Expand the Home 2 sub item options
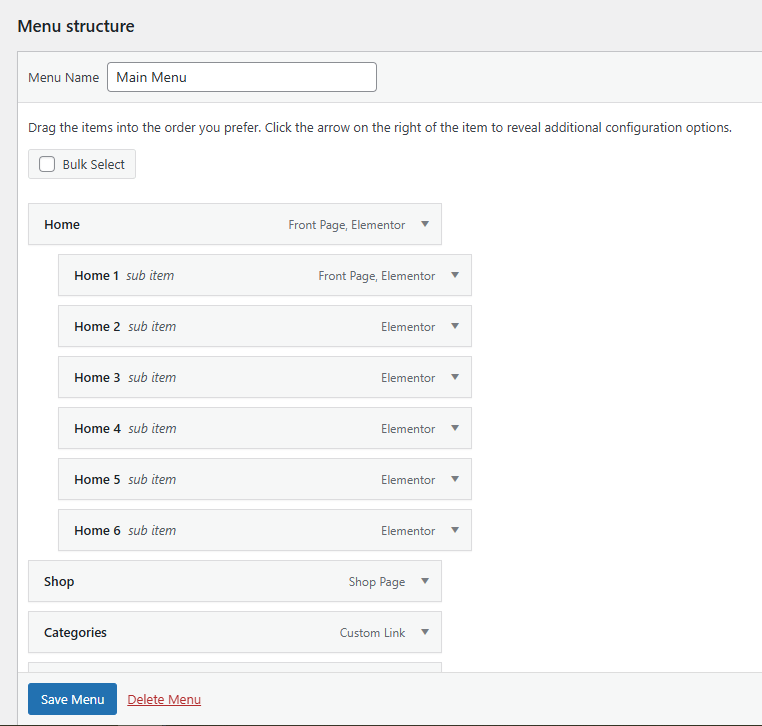 click(x=455, y=327)
